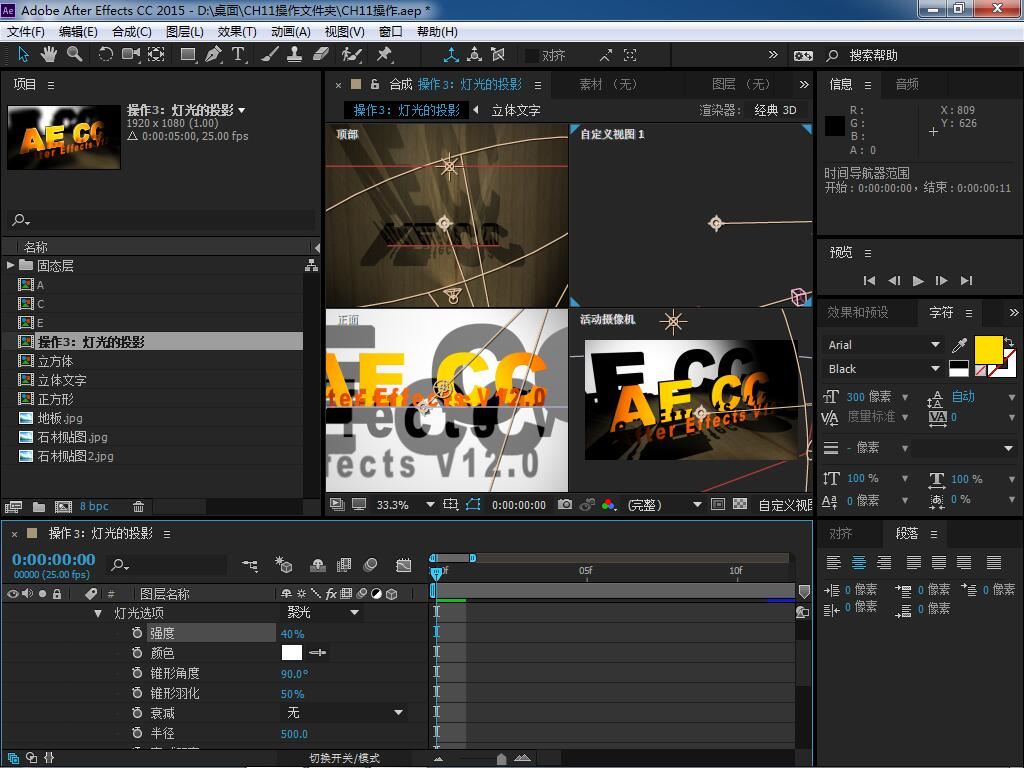Screen dimensions: 1024x768
Task: Toggle stopwatch for 强度 property
Action: tap(136, 633)
